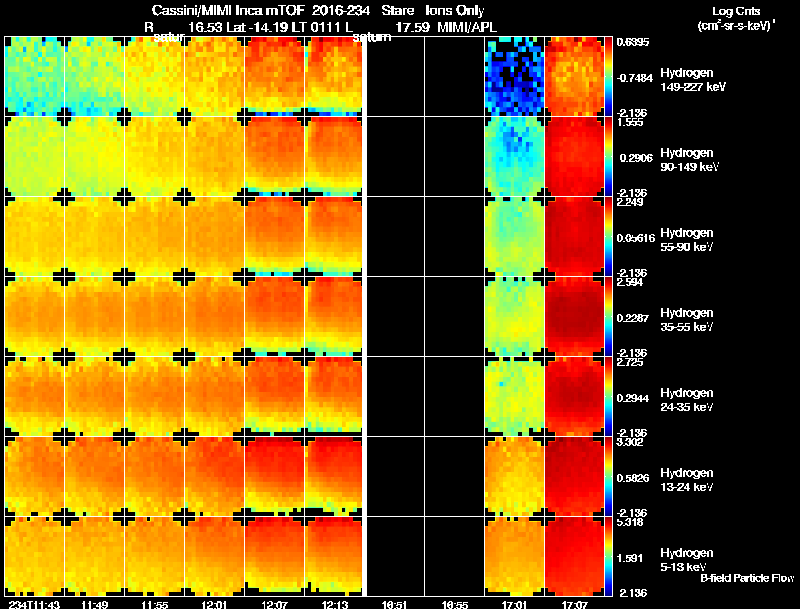Click the '17:01' time axis label
The image size is (800, 609).
515,604
